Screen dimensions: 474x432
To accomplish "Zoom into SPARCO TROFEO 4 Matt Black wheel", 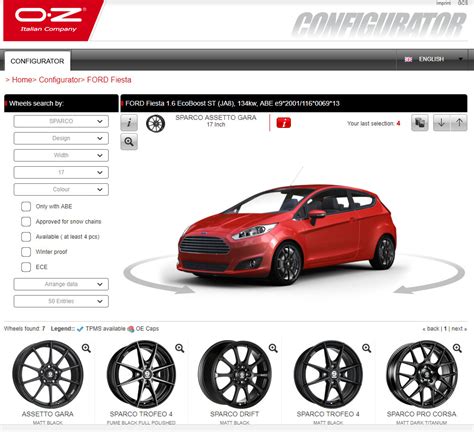I will tap(367, 348).
